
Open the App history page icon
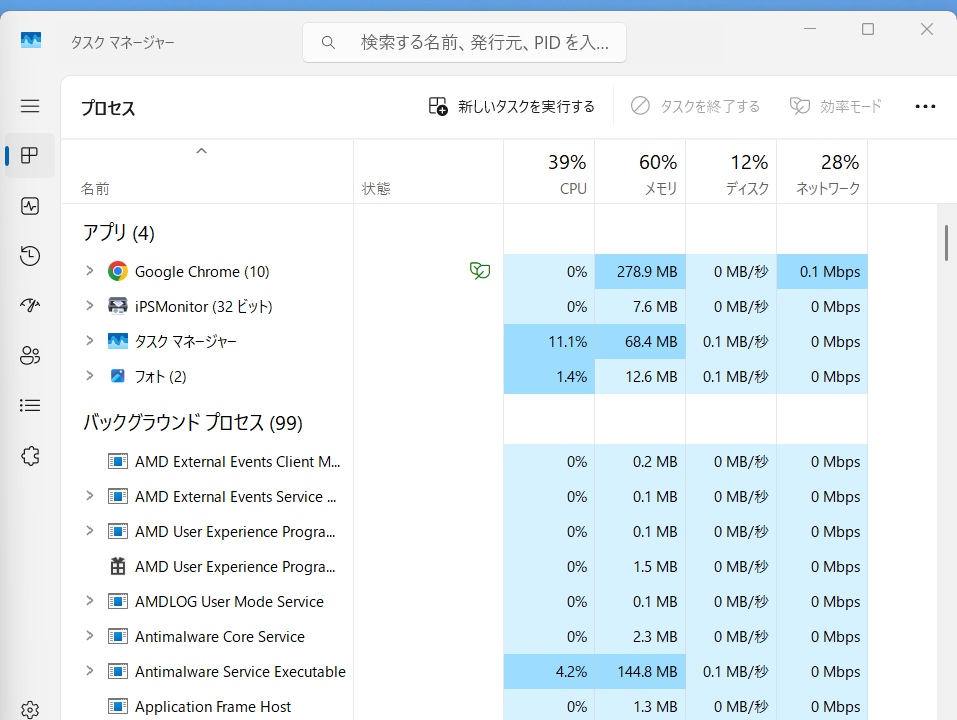coord(30,256)
